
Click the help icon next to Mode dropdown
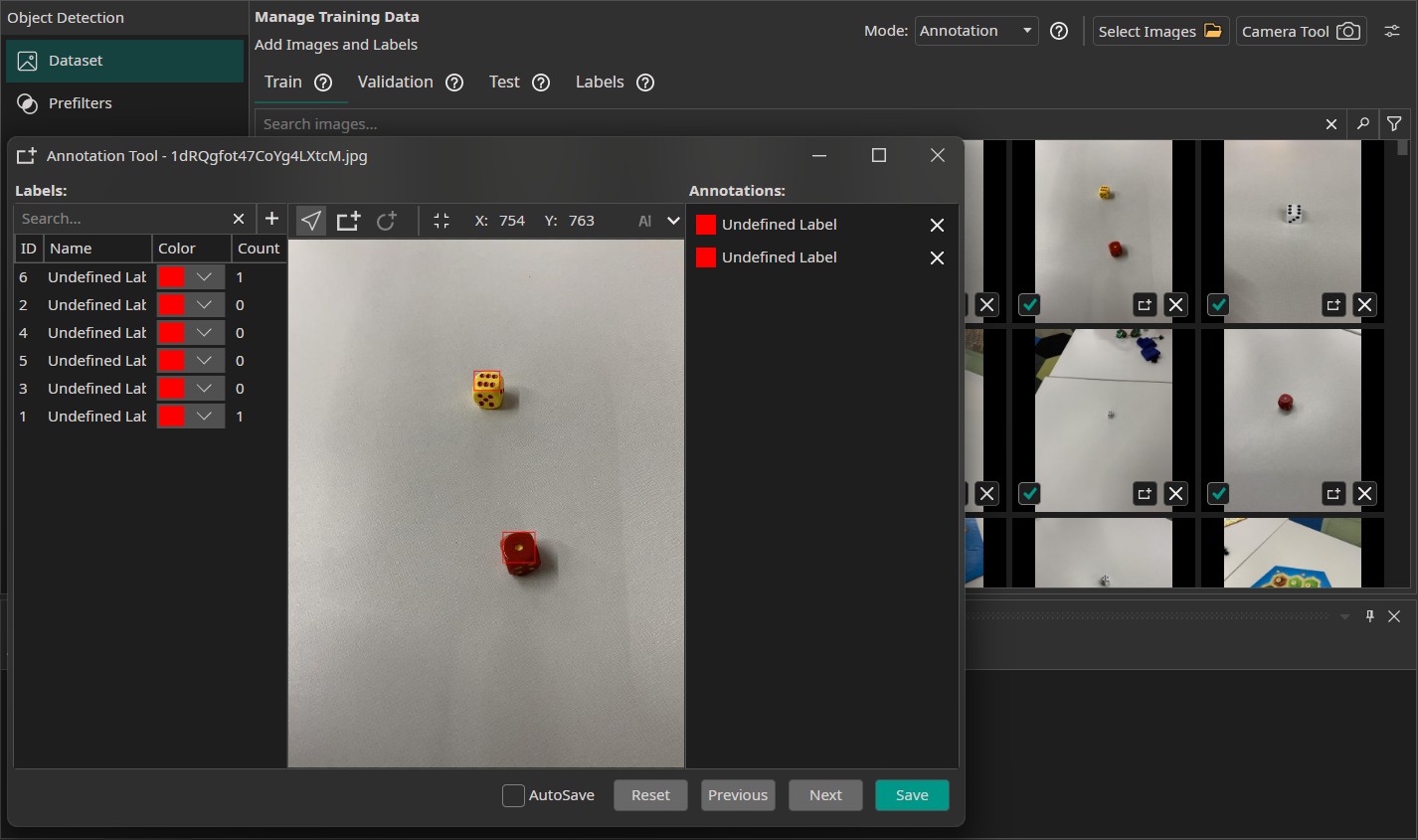click(1059, 31)
